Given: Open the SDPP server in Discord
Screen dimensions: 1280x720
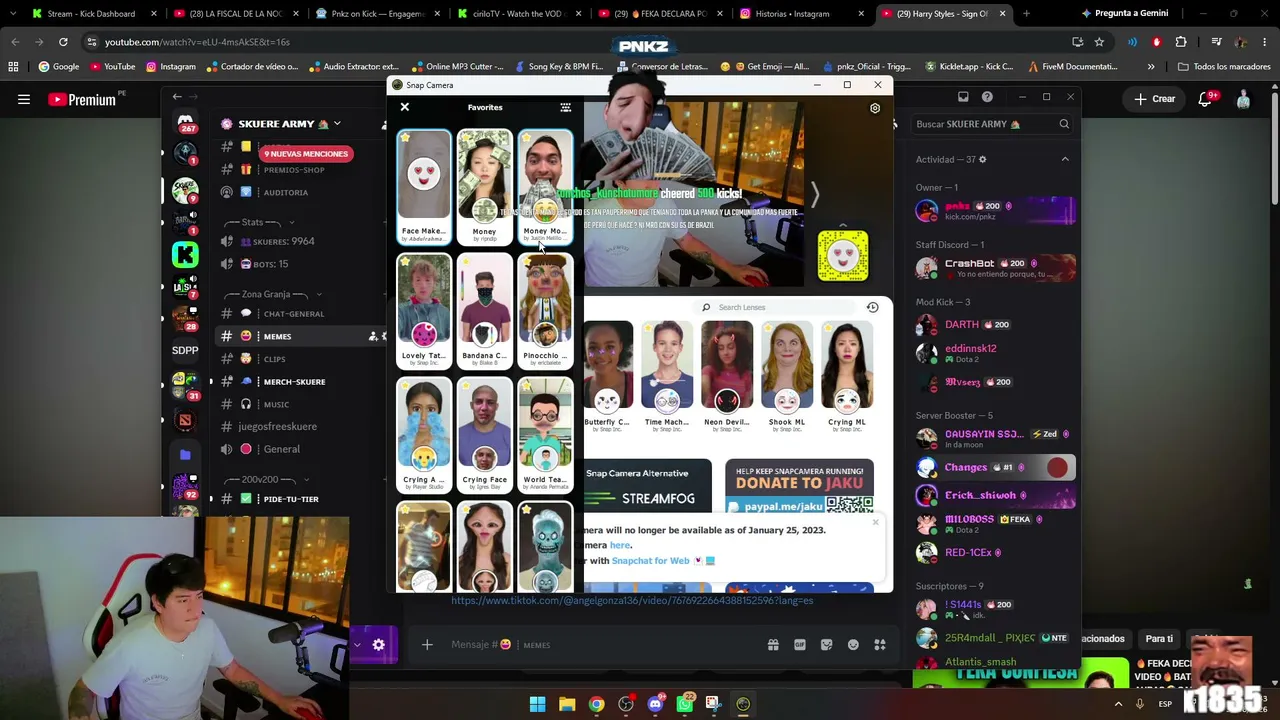Looking at the screenshot, I should pos(185,350).
